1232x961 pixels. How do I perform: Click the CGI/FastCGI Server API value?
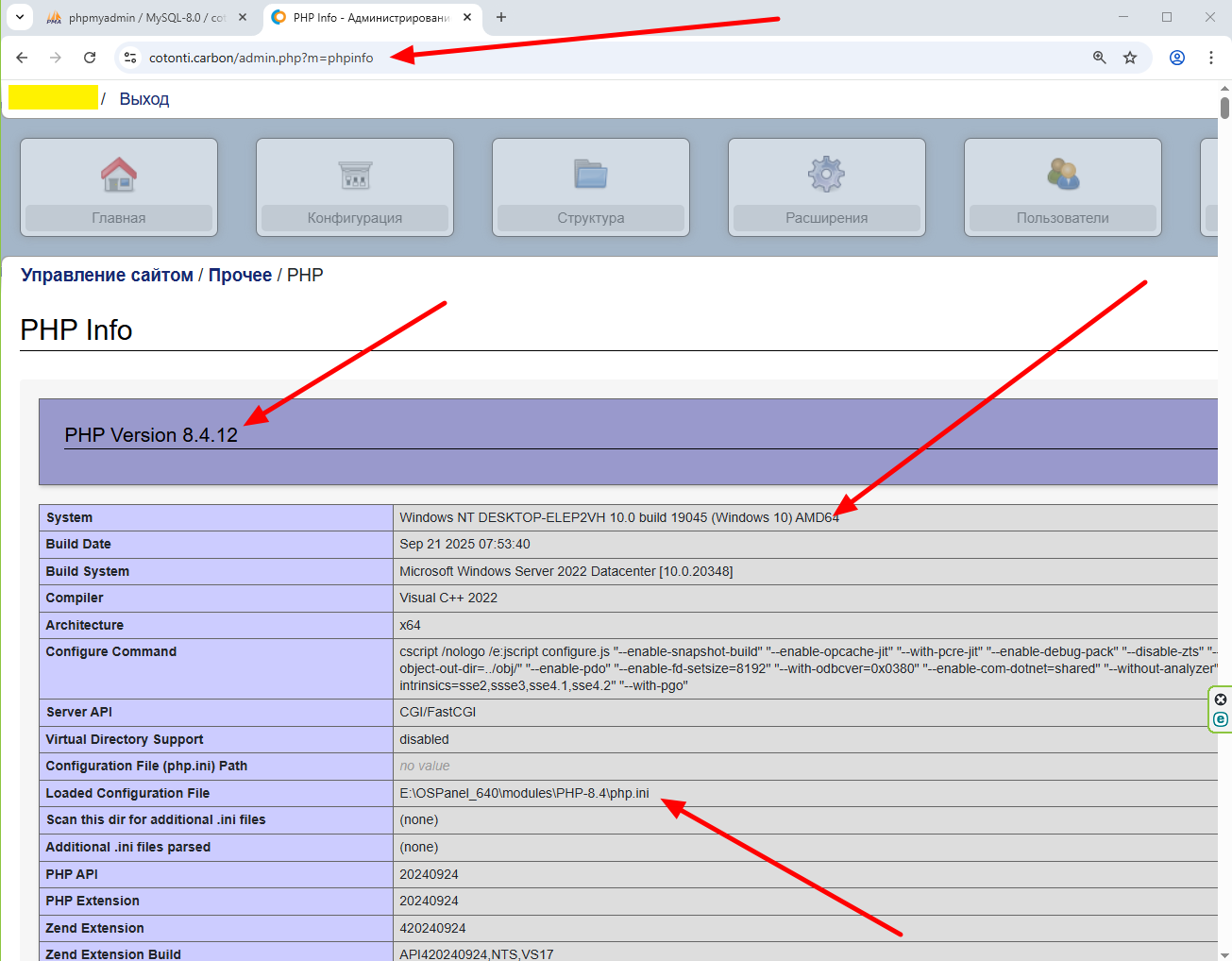coord(437,712)
